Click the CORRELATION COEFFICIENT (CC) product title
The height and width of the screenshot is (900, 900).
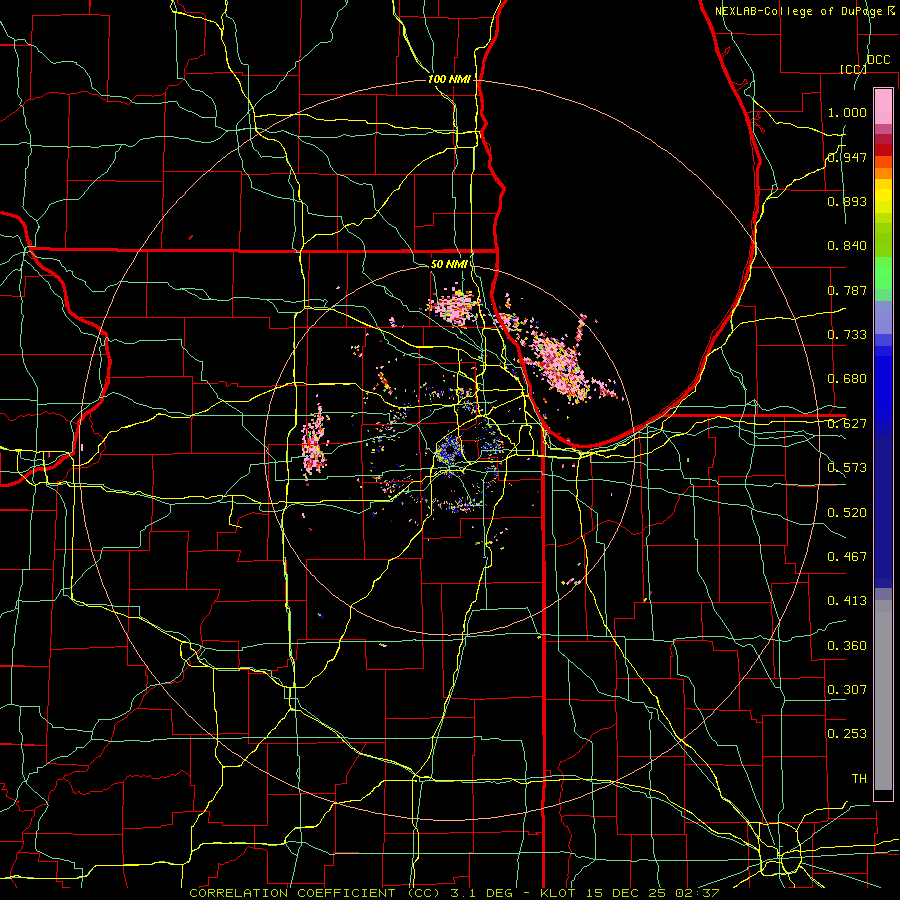(315, 893)
